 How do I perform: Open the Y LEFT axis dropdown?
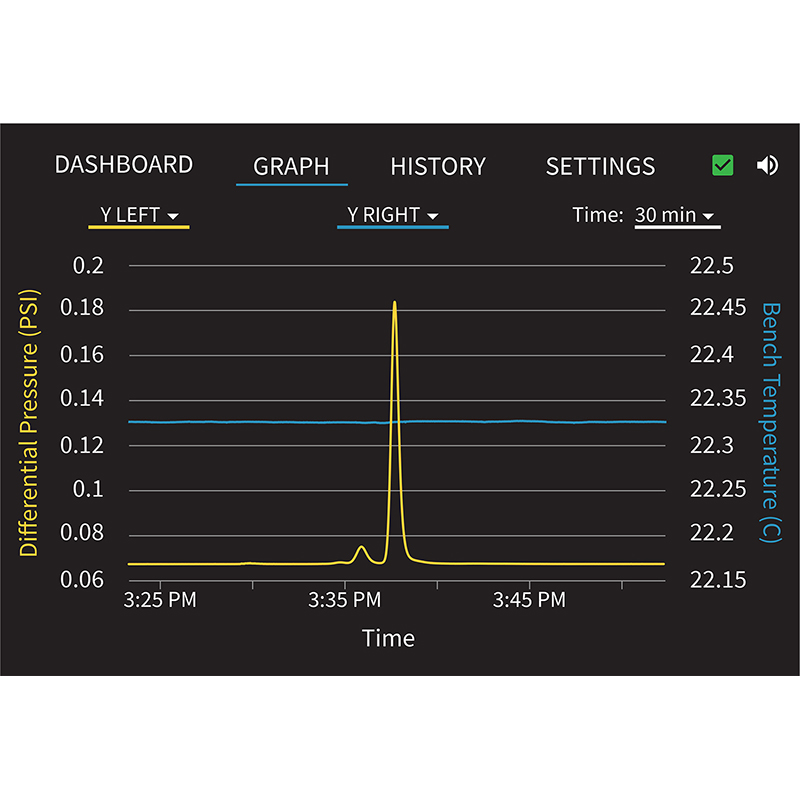139,216
